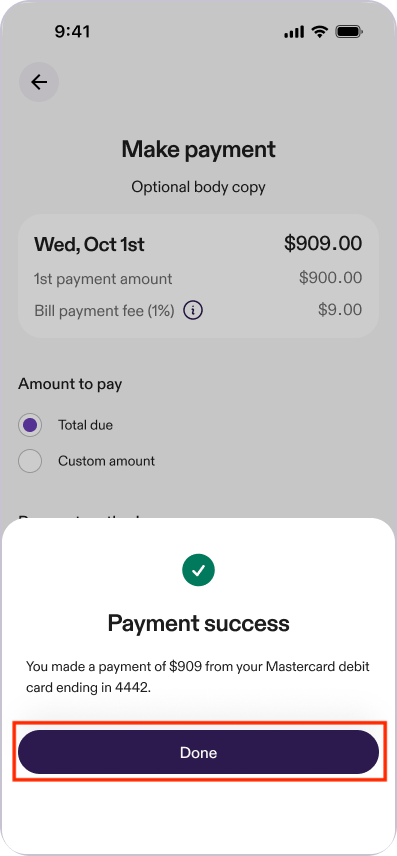The height and width of the screenshot is (856, 397).
Task: Select the Custom amount radio button
Action: (30, 461)
